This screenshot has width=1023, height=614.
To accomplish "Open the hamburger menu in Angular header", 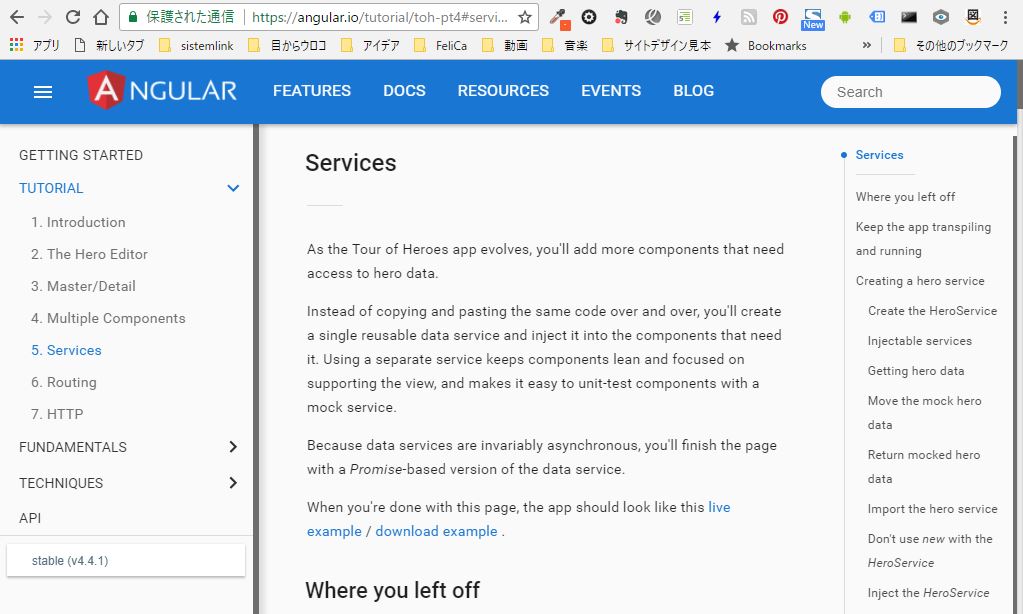I will click(x=43, y=92).
